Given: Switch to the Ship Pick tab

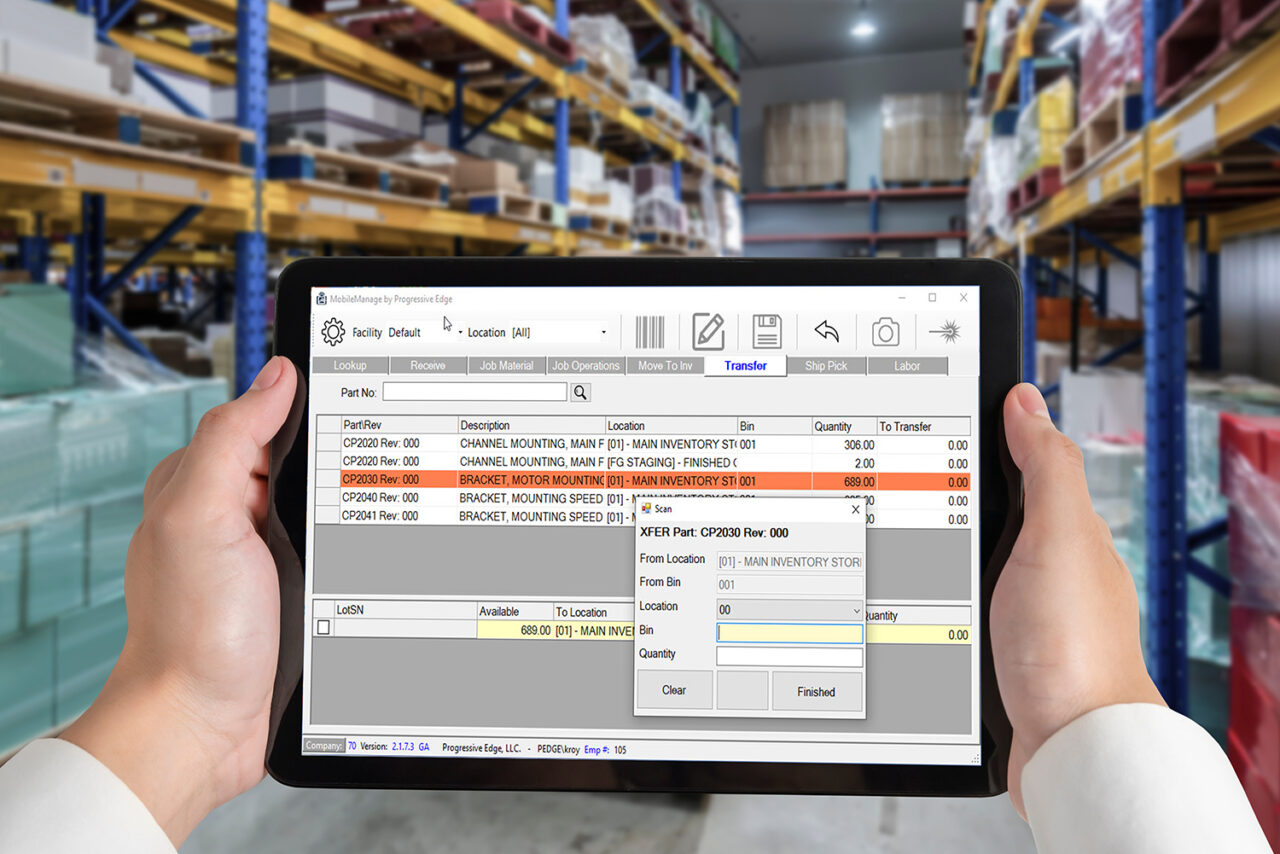Looking at the screenshot, I should pyautogui.click(x=826, y=366).
